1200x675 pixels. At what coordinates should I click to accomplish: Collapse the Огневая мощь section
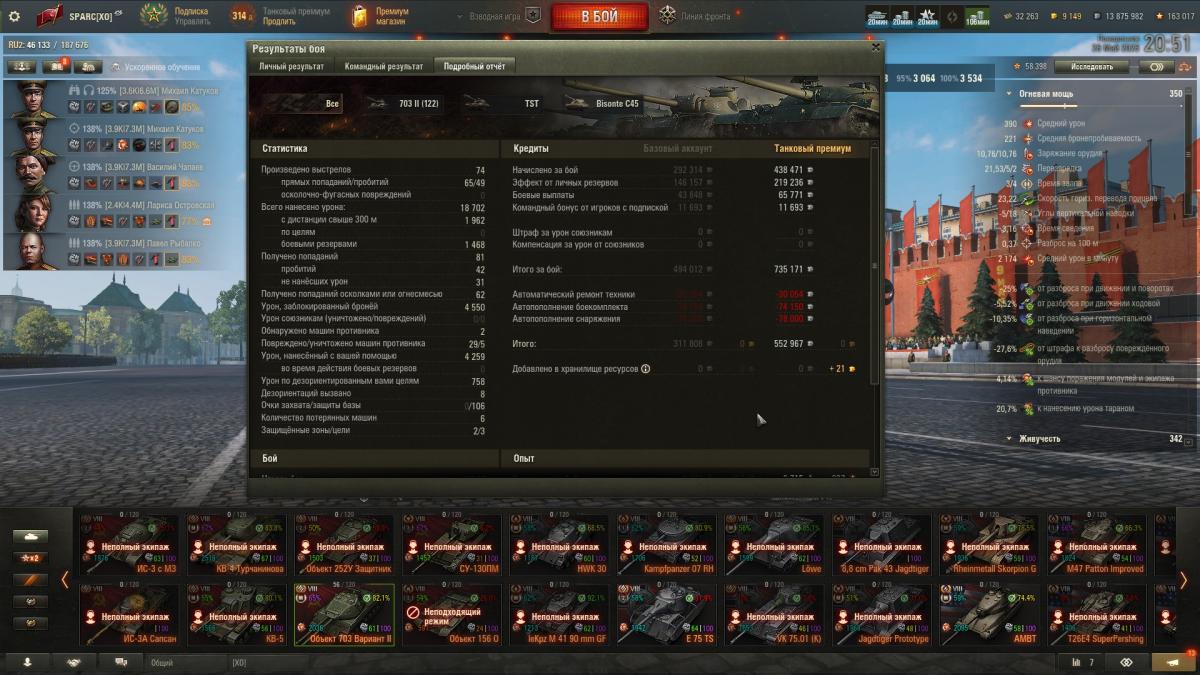pyautogui.click(x=1009, y=94)
